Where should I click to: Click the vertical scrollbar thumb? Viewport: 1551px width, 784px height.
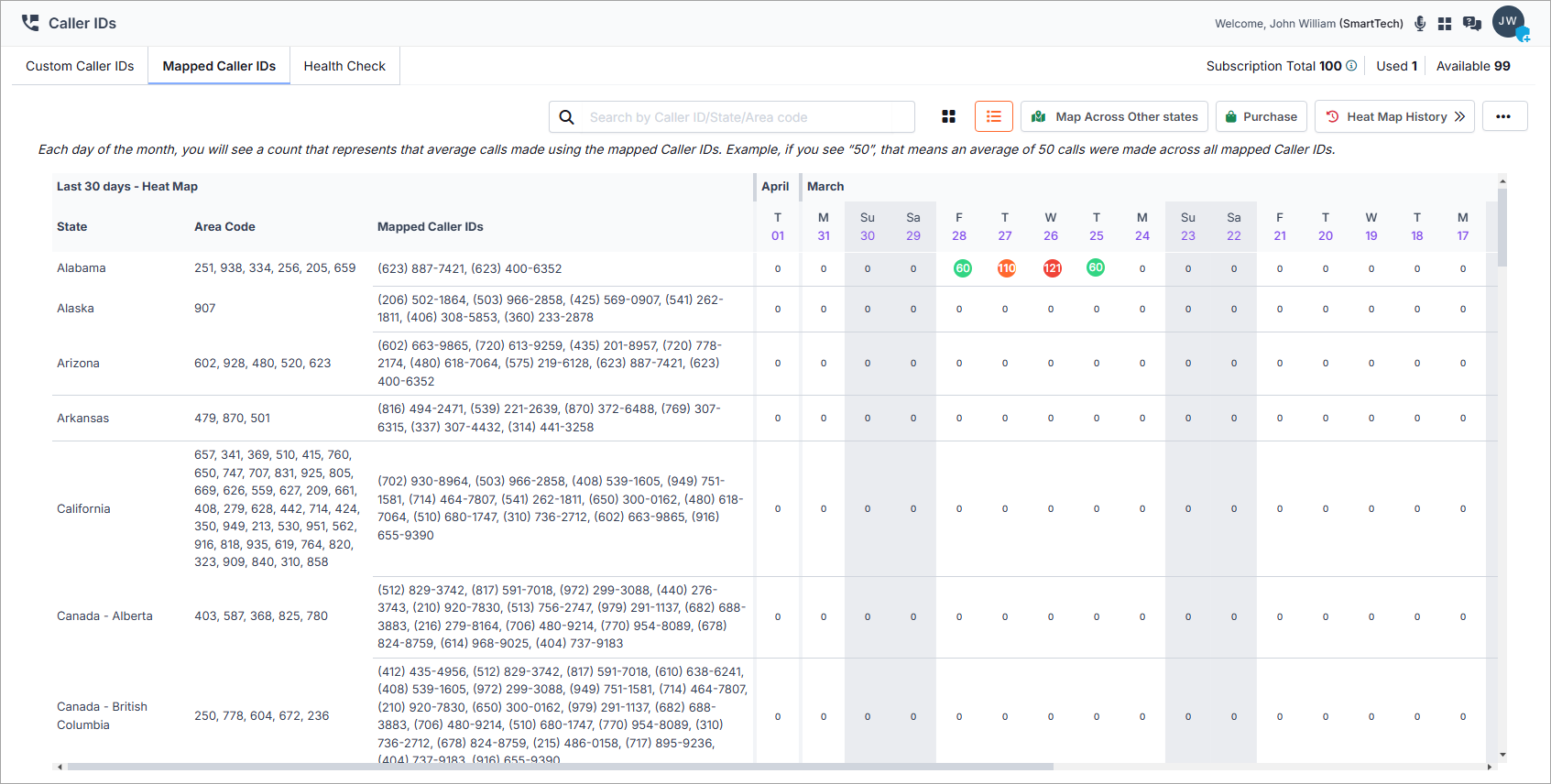pyautogui.click(x=1502, y=227)
